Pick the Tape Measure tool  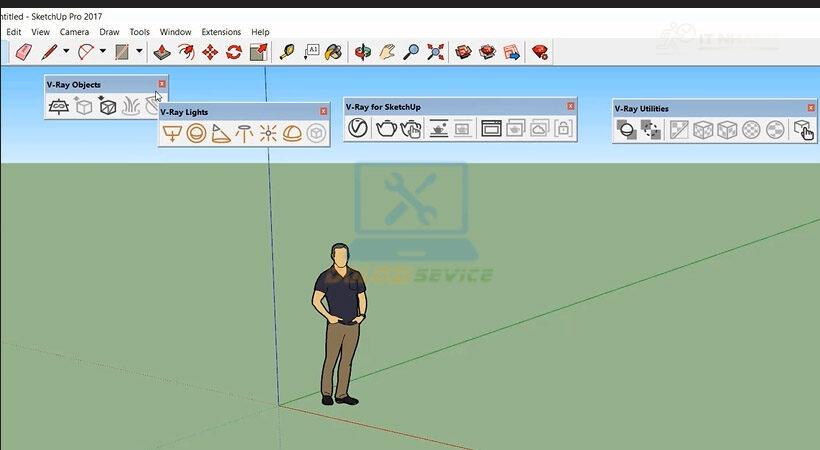287,52
